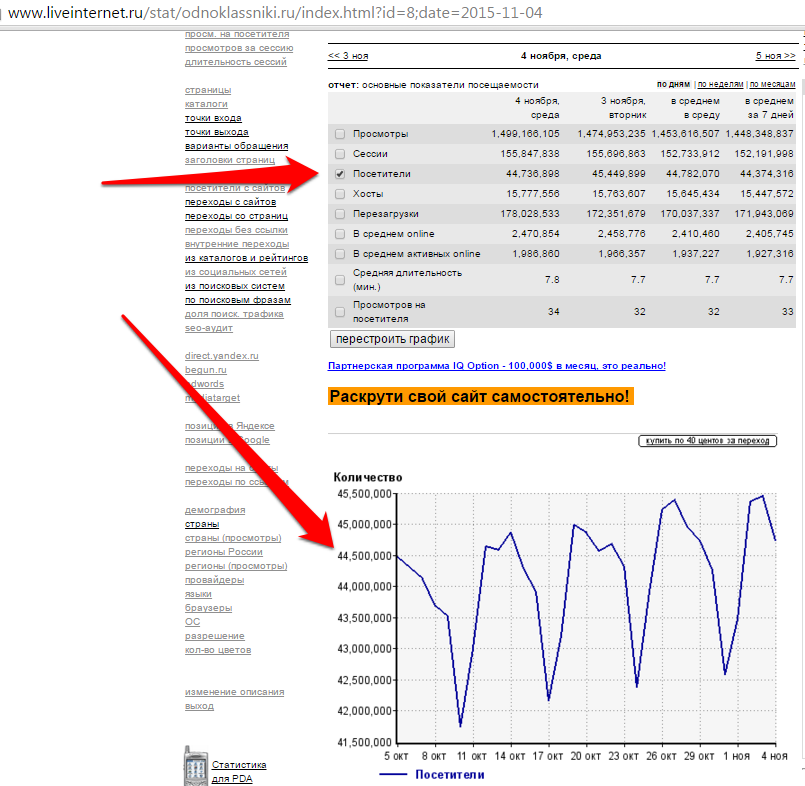
Task: Open точки входа in sidebar
Action: pos(213,118)
